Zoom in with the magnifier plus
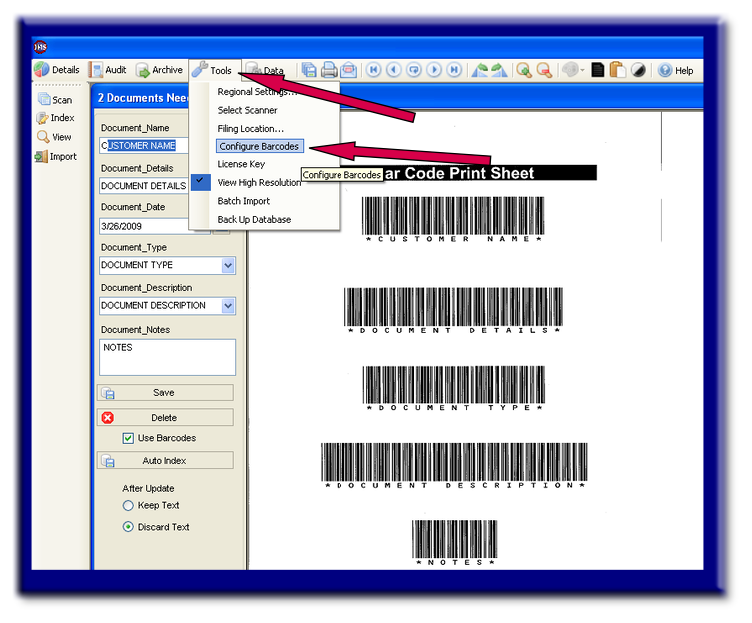 pyautogui.click(x=524, y=70)
